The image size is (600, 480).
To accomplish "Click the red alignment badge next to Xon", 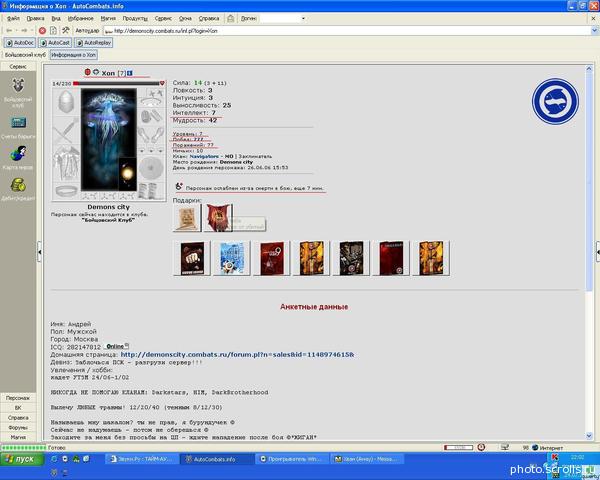I will pos(88,72).
